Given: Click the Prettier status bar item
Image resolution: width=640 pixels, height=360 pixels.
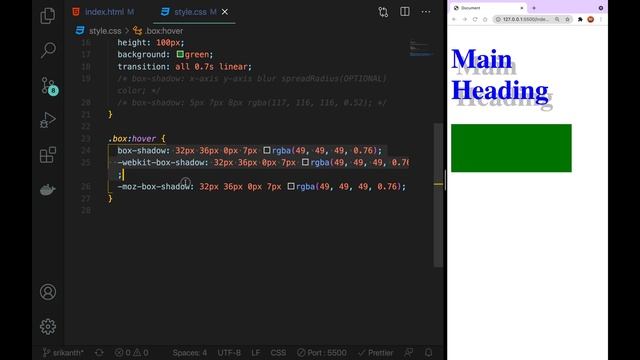Looking at the screenshot, I should (x=376, y=353).
